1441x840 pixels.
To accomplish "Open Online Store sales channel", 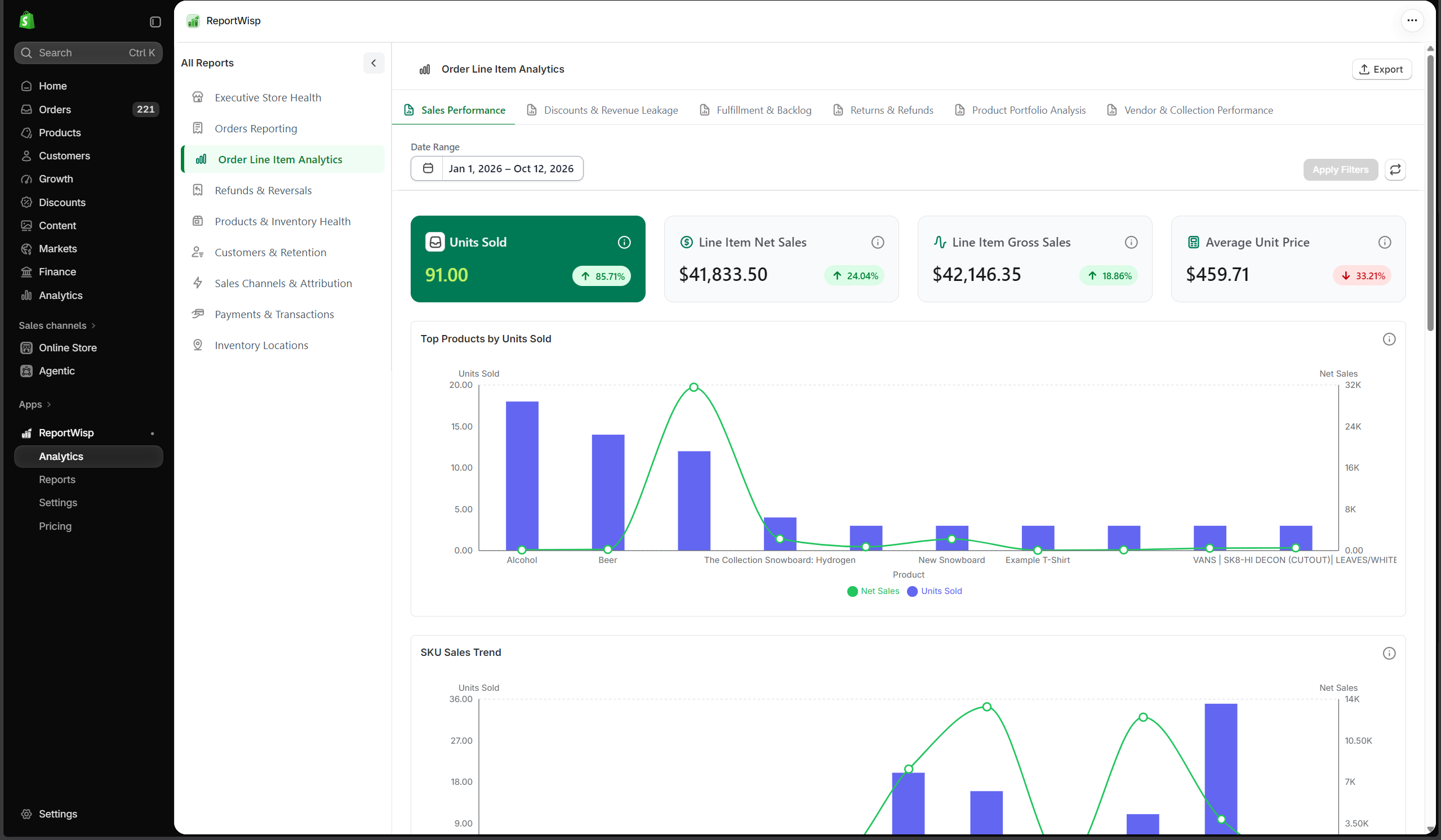I will [x=88, y=347].
